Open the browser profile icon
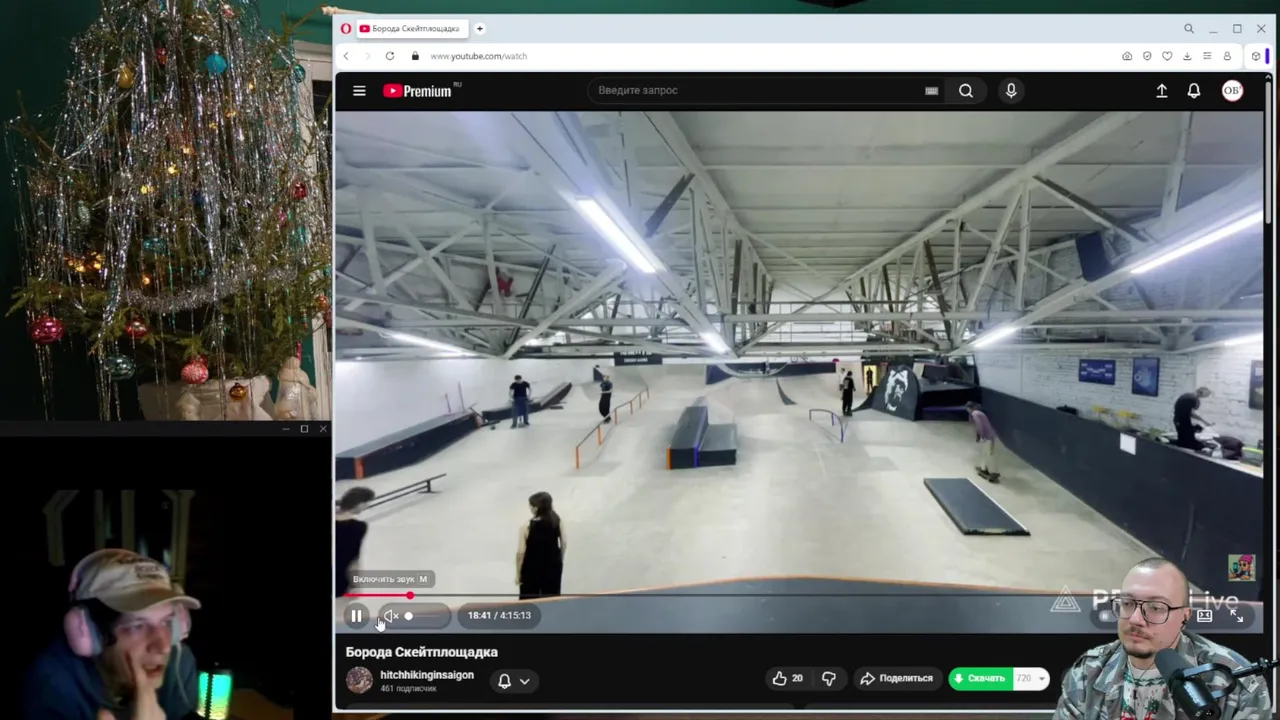The width and height of the screenshot is (1280, 720). click(1227, 56)
